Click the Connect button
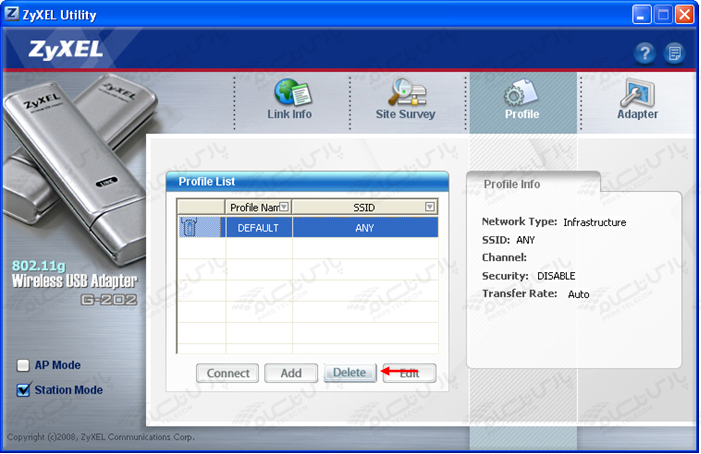This screenshot has height=454, width=701. pyautogui.click(x=228, y=373)
